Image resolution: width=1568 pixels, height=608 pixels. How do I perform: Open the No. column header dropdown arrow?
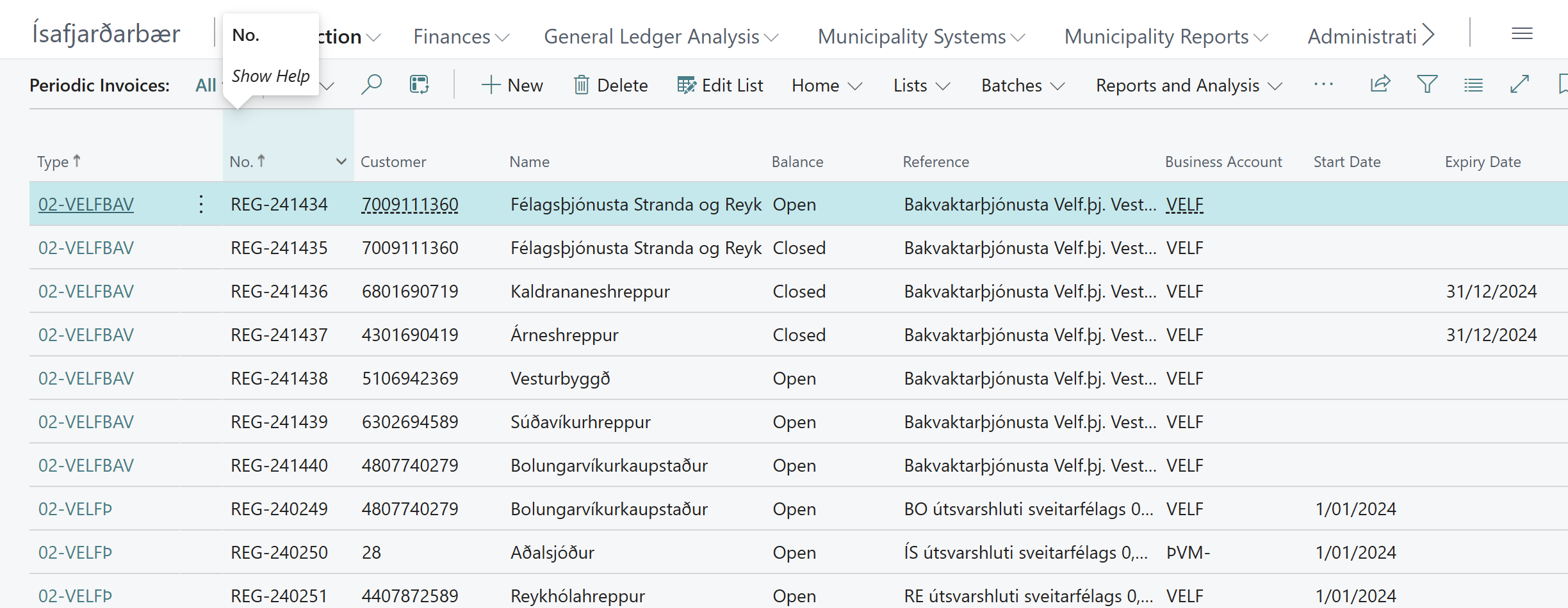pos(341,161)
